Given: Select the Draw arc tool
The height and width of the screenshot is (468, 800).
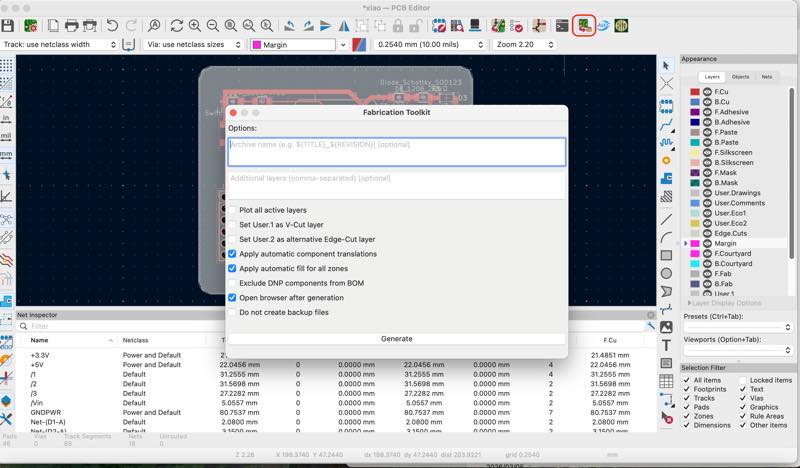Looking at the screenshot, I should coord(666,237).
